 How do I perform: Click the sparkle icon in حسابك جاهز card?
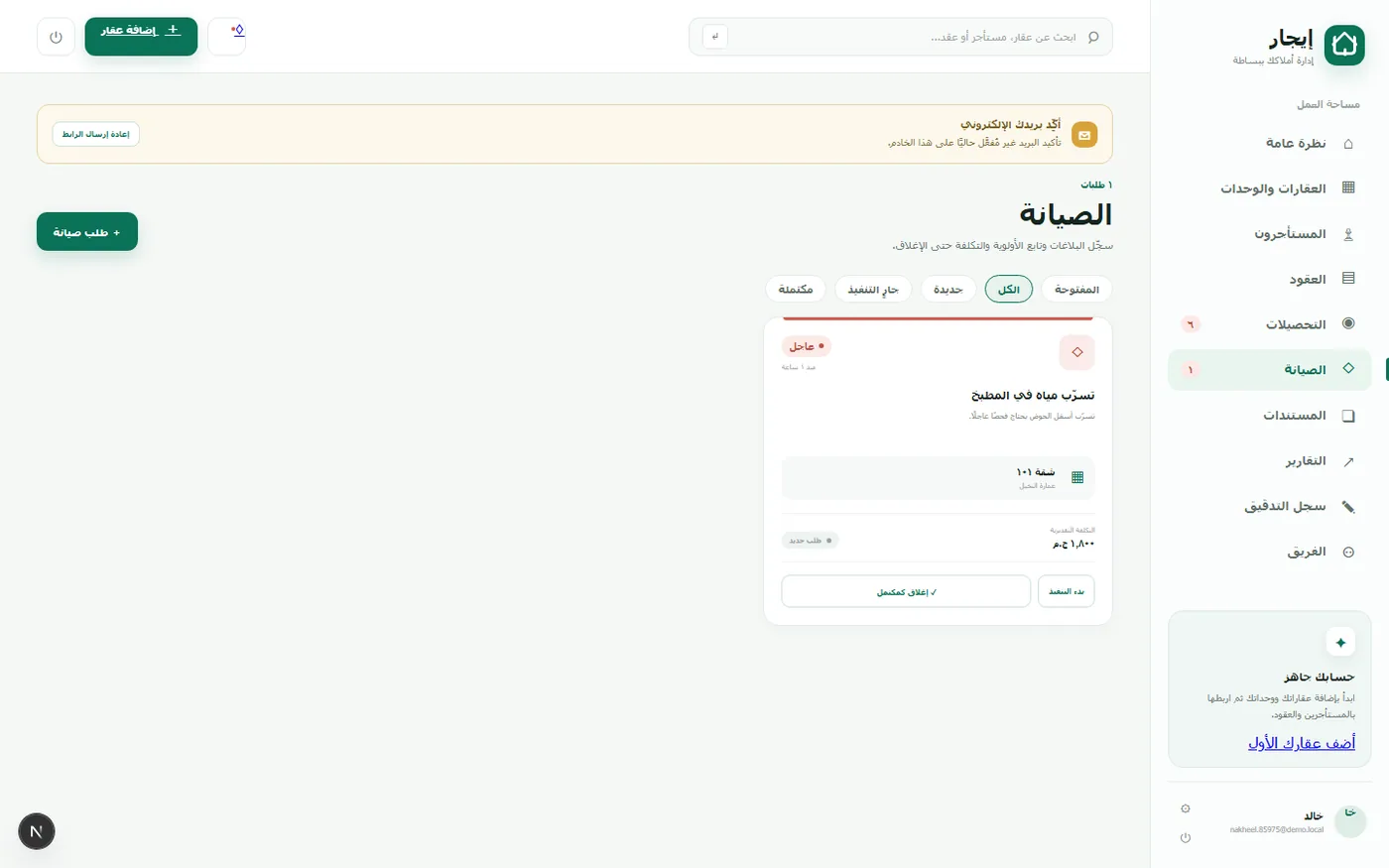(1340, 643)
